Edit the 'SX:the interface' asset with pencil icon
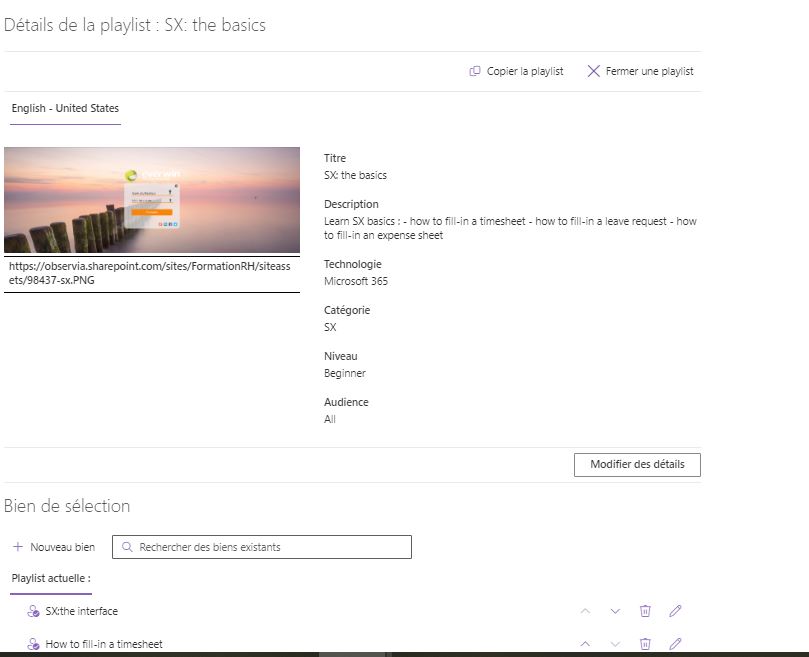809x657 pixels. [675, 610]
